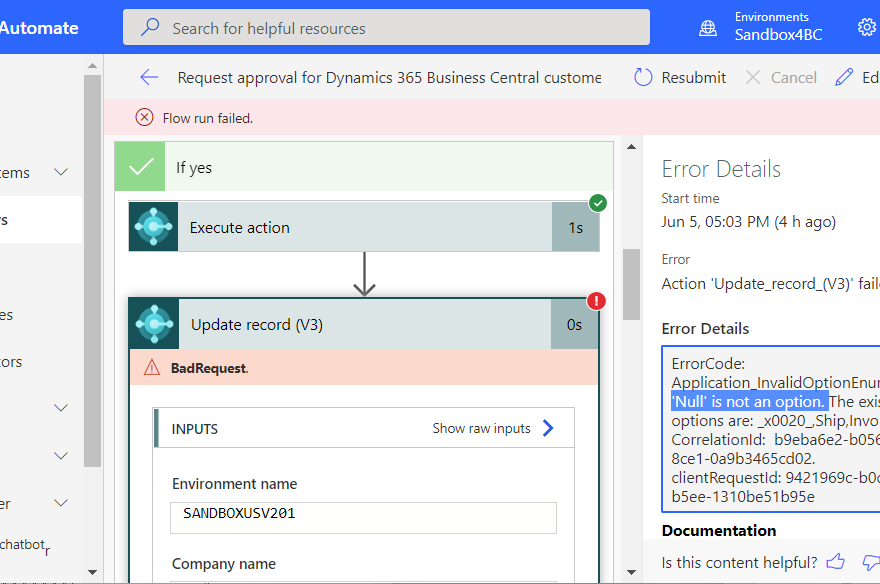
Task: Open the settings gear
Action: tap(867, 27)
